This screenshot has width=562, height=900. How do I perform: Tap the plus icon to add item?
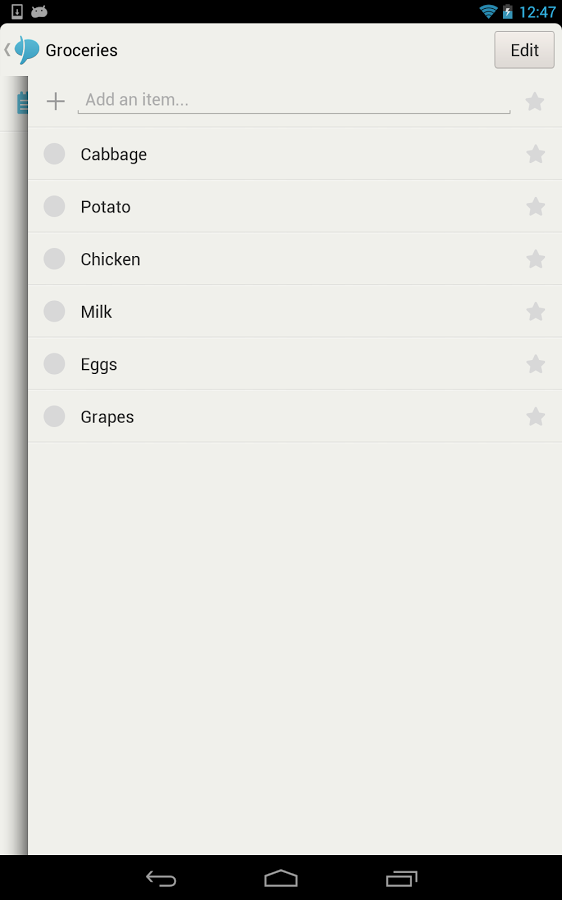pos(56,101)
